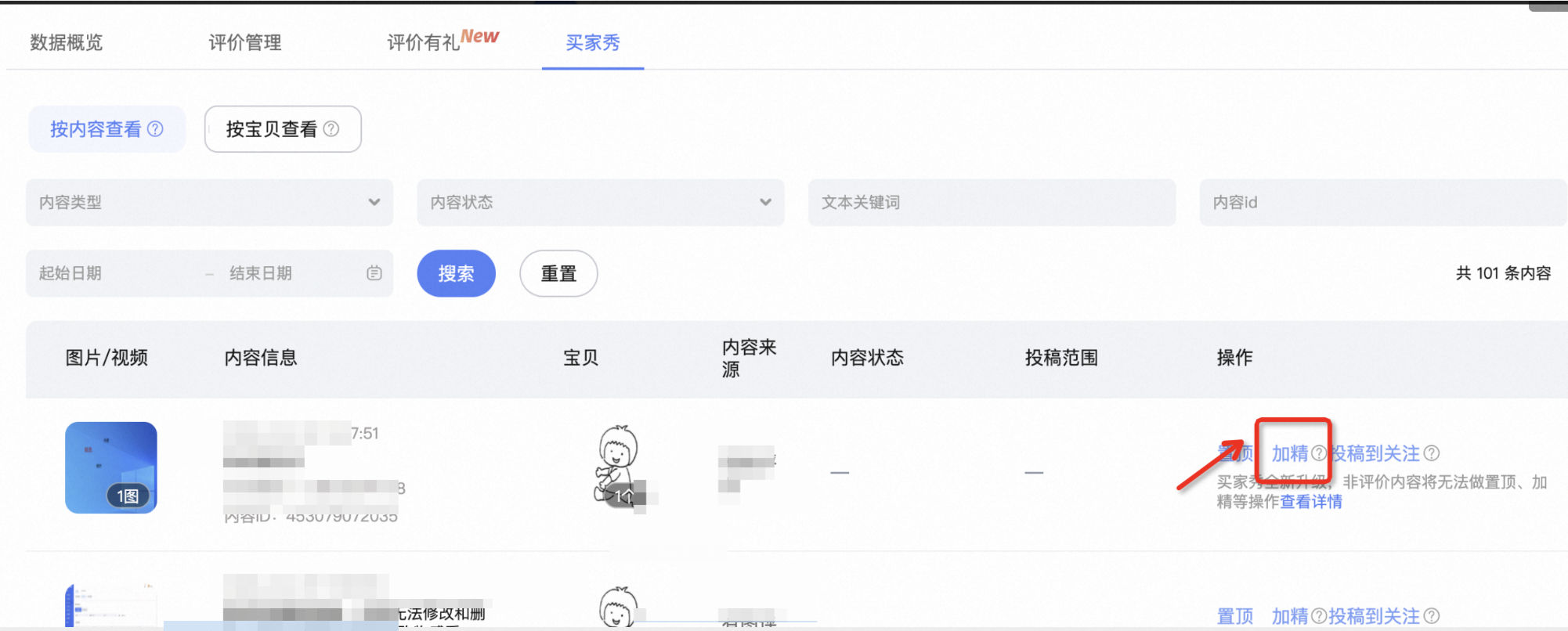Click 置顶 link in the first row
Image resolution: width=1568 pixels, height=631 pixels.
1235,453
